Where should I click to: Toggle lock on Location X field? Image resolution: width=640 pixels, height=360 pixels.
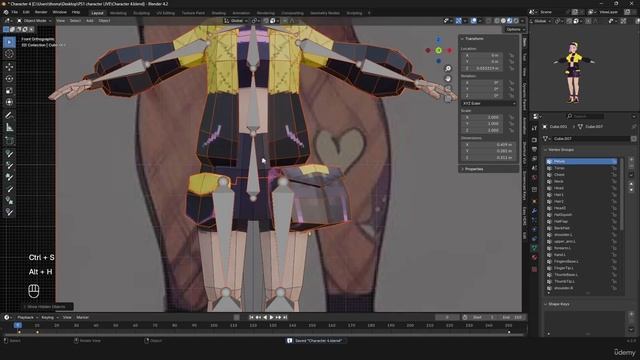[511, 55]
